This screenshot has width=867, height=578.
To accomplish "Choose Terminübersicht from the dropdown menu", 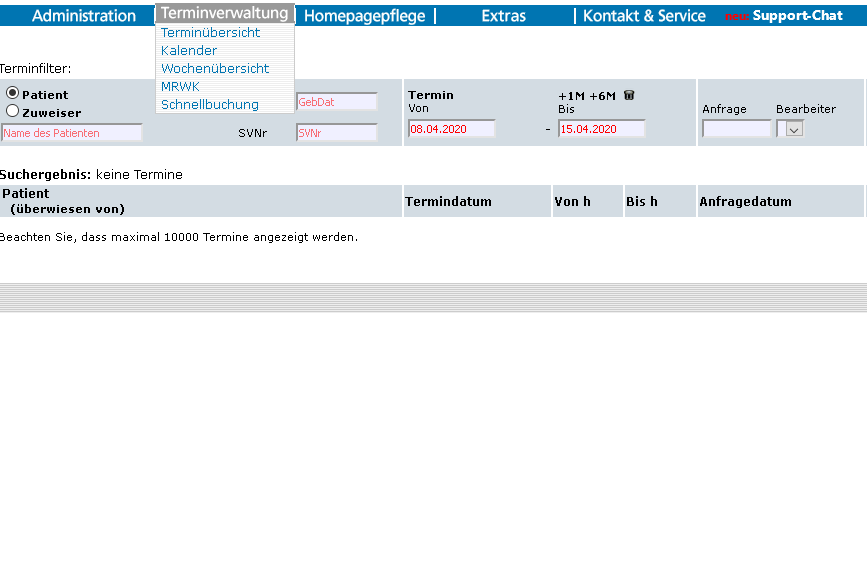I will tap(210, 33).
